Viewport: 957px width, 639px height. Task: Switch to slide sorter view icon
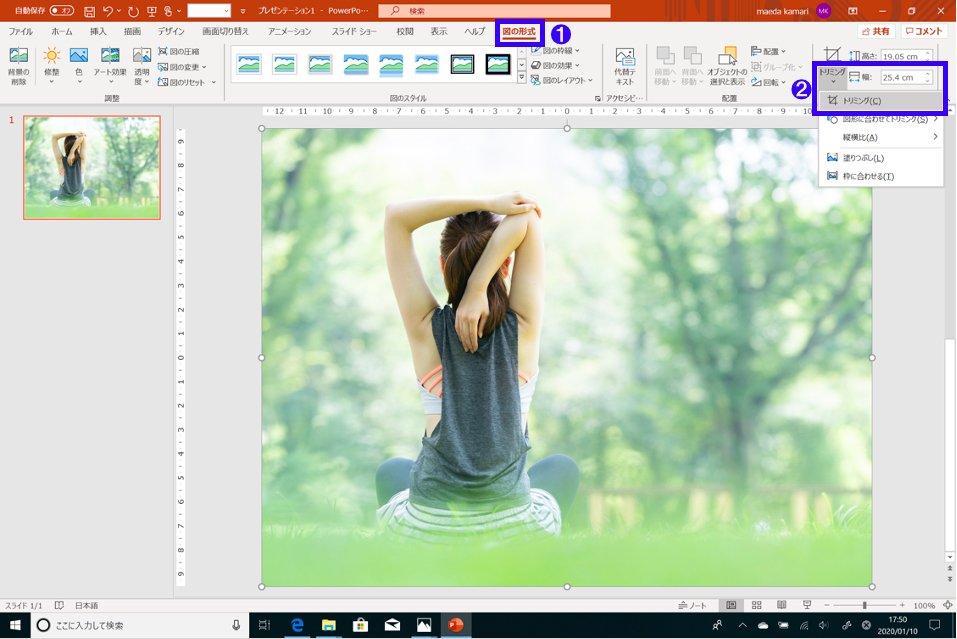(x=756, y=605)
